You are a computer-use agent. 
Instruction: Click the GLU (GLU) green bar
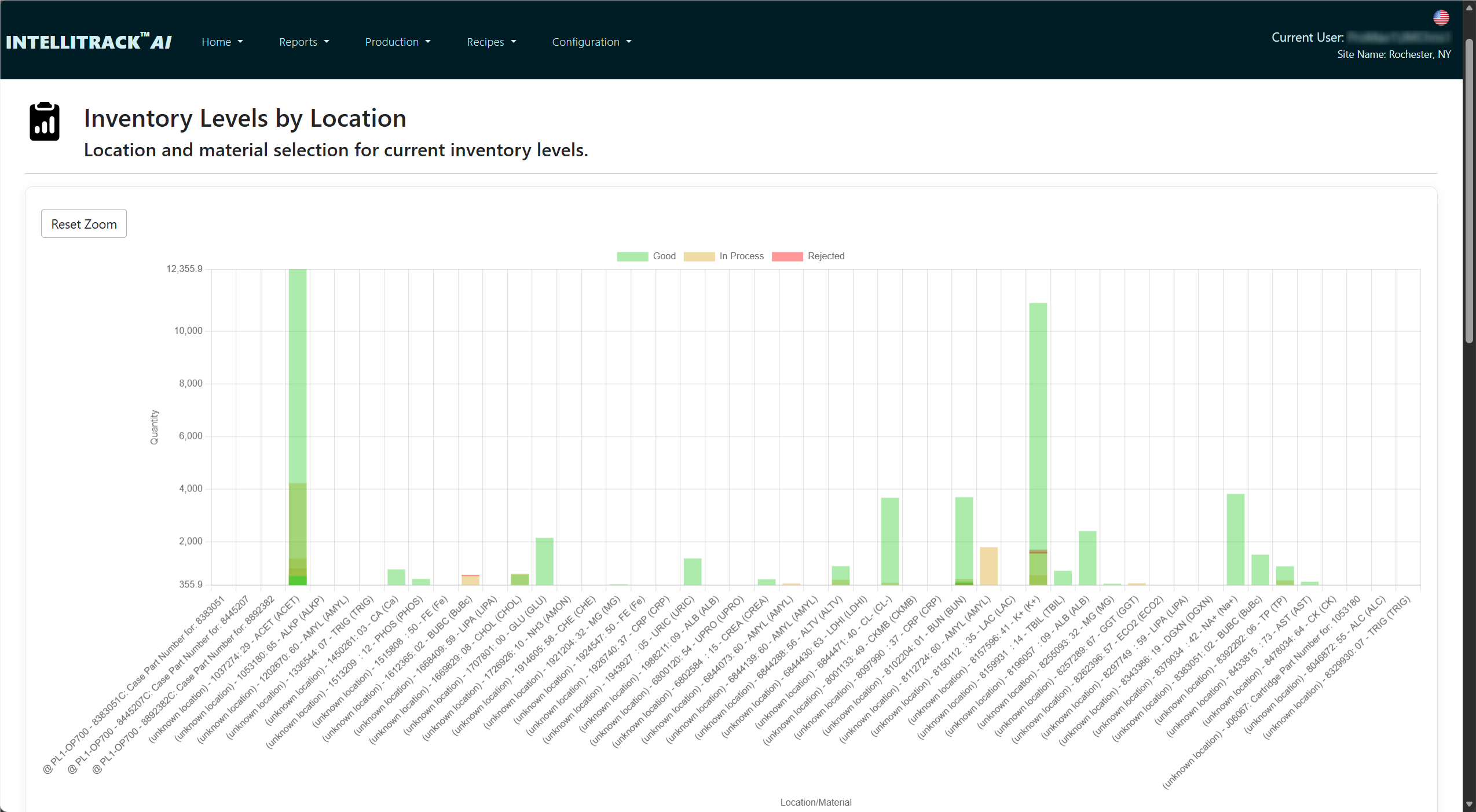[544, 561]
